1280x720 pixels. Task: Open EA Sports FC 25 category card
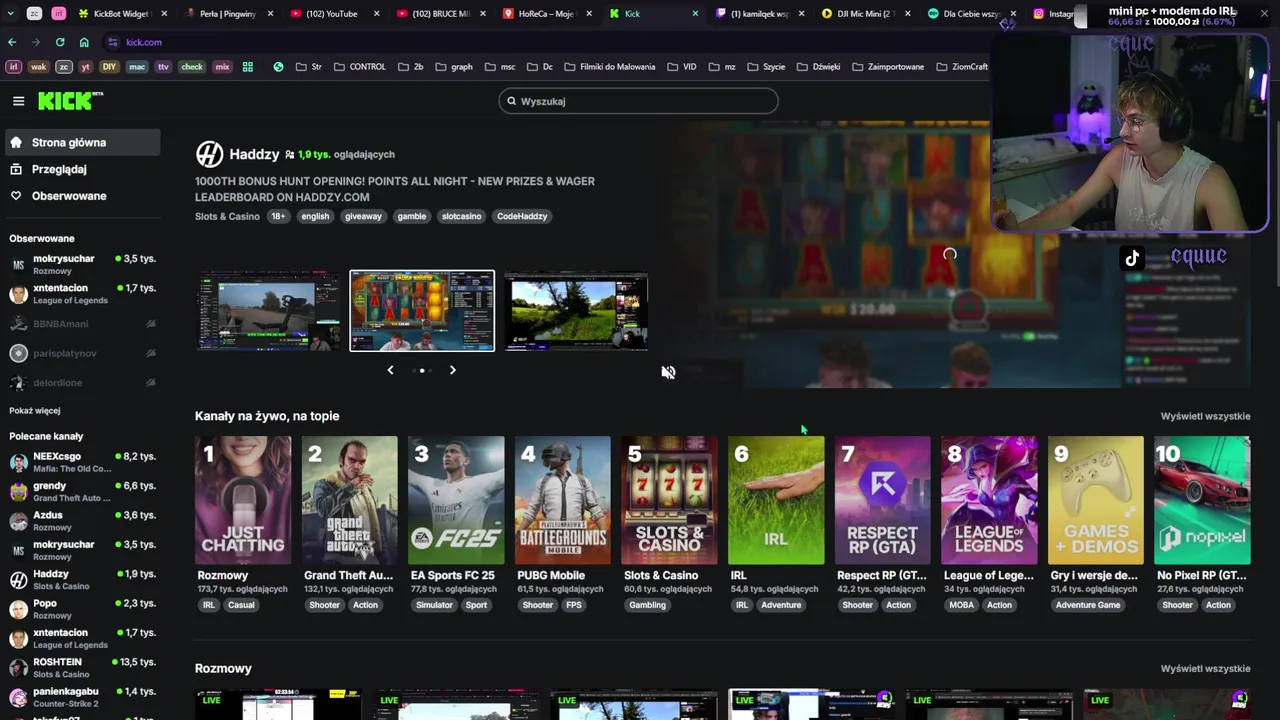tap(456, 500)
